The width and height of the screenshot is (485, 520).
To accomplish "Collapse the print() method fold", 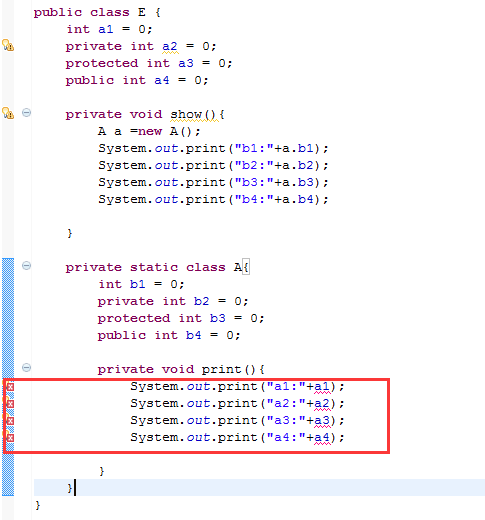I will [26, 368].
